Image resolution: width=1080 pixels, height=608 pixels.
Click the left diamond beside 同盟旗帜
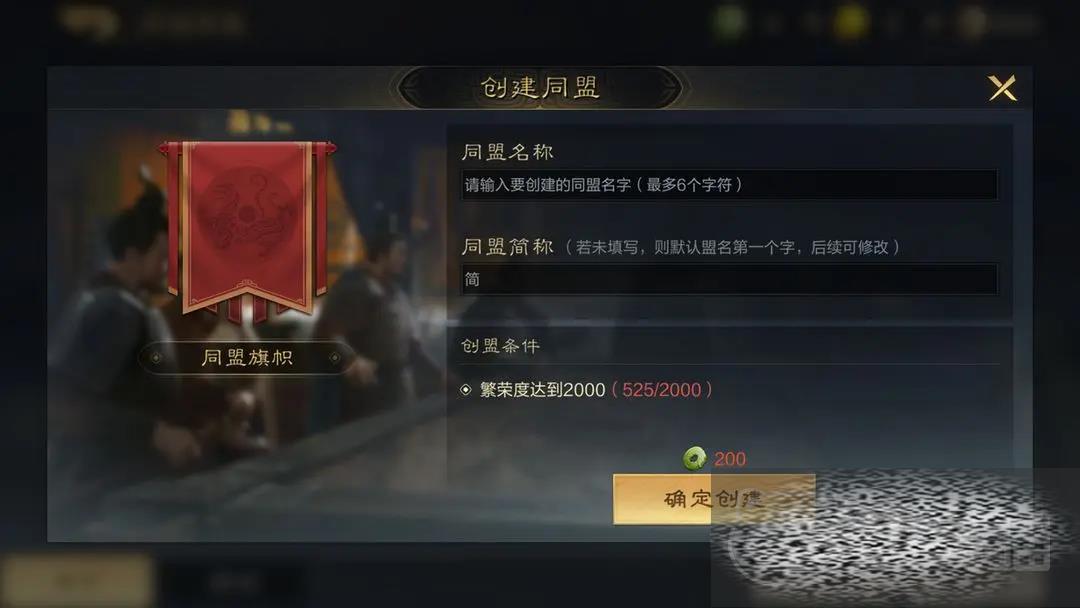[156, 357]
